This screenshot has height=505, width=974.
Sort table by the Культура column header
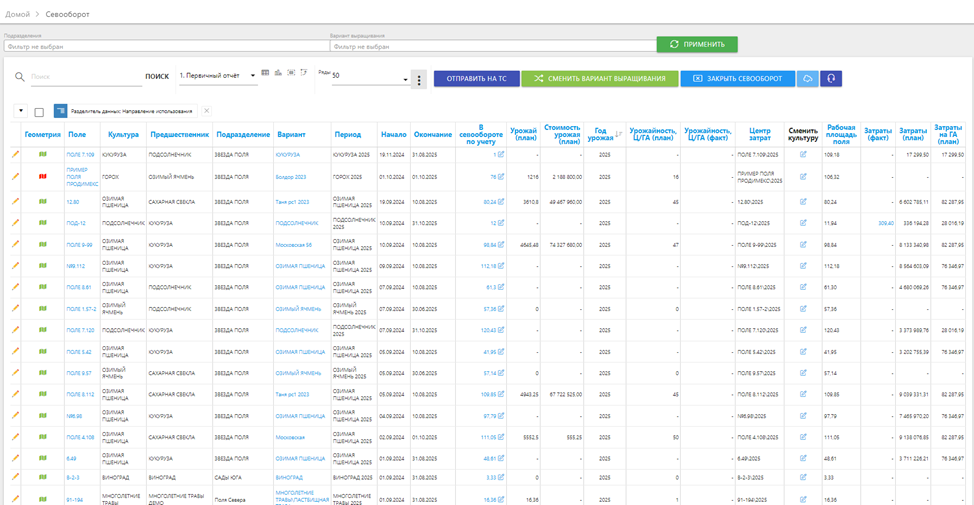[123, 134]
